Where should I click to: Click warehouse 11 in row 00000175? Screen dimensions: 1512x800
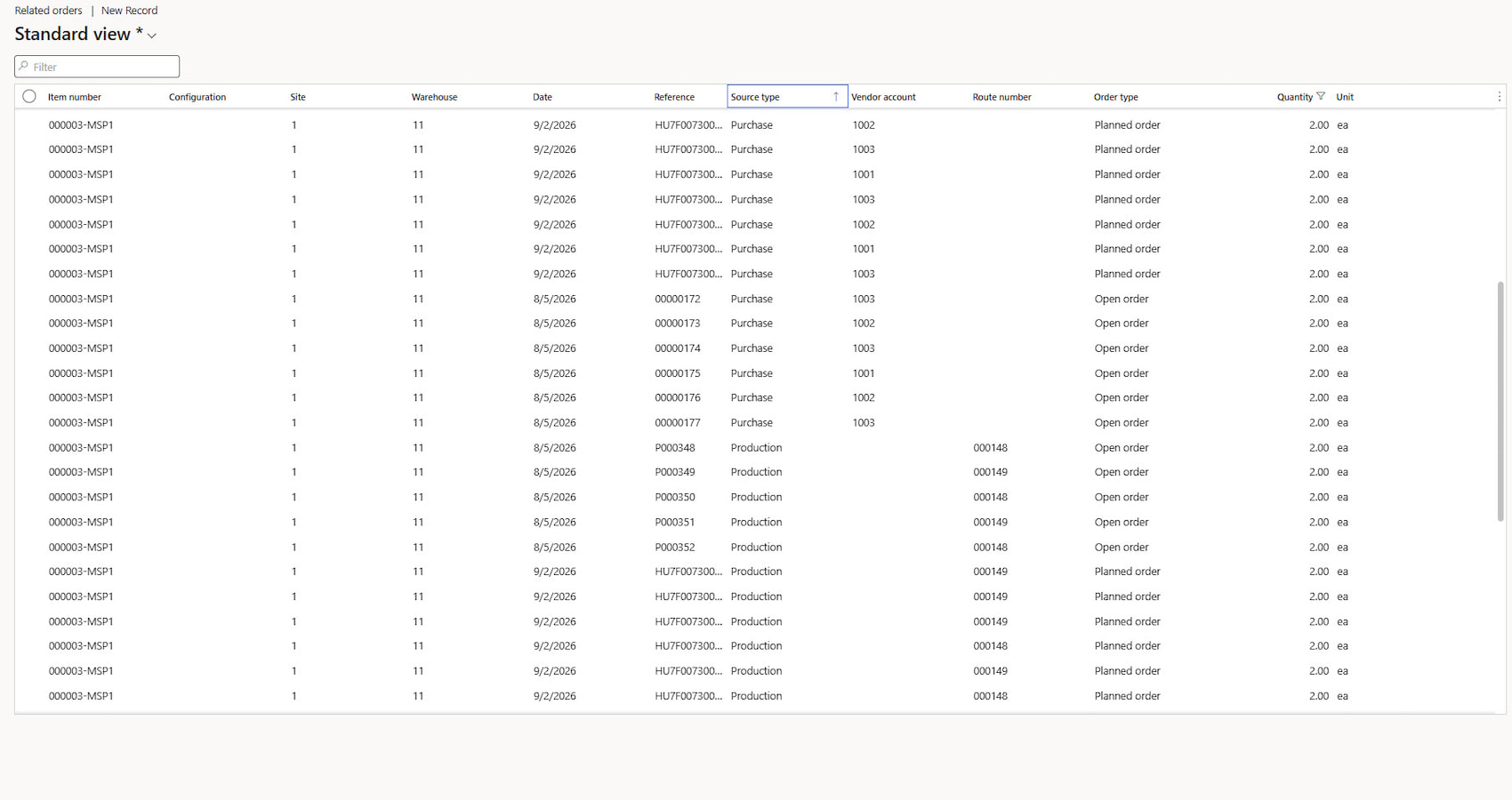[x=418, y=373]
